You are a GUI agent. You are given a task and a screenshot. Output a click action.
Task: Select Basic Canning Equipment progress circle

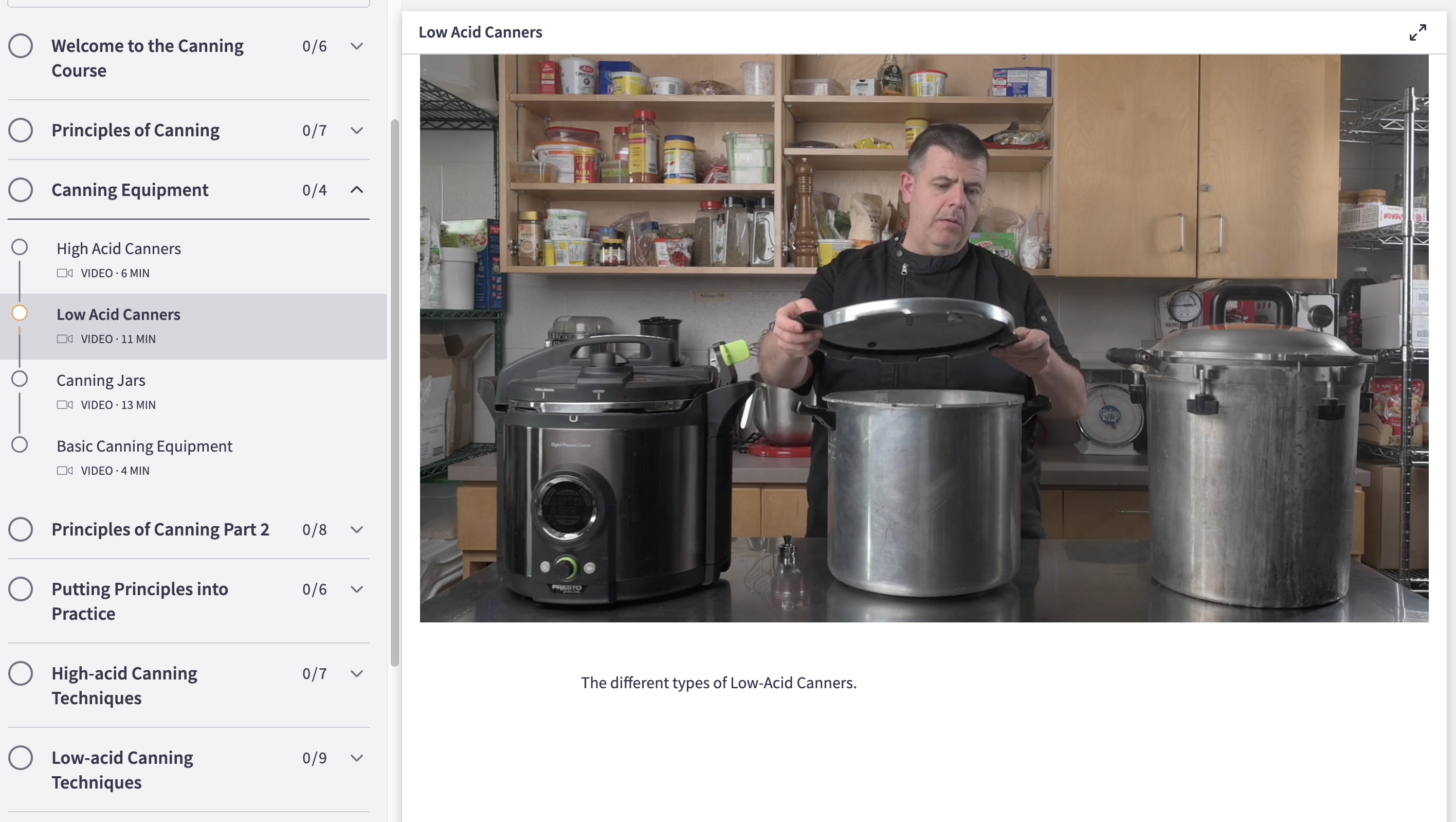click(20, 445)
